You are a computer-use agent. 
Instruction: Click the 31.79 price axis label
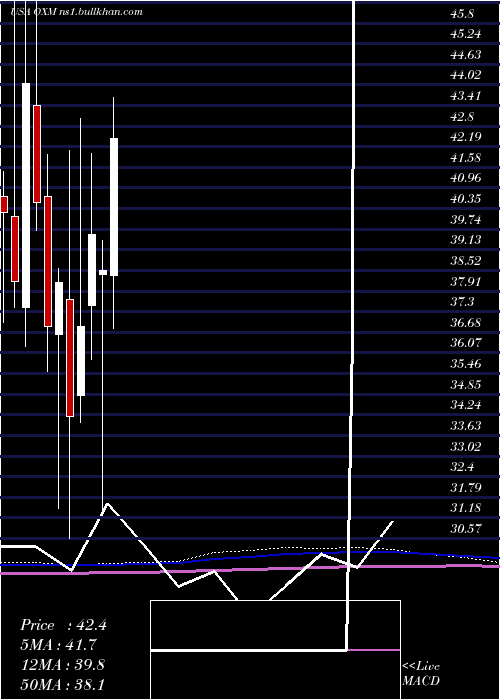coord(466,488)
